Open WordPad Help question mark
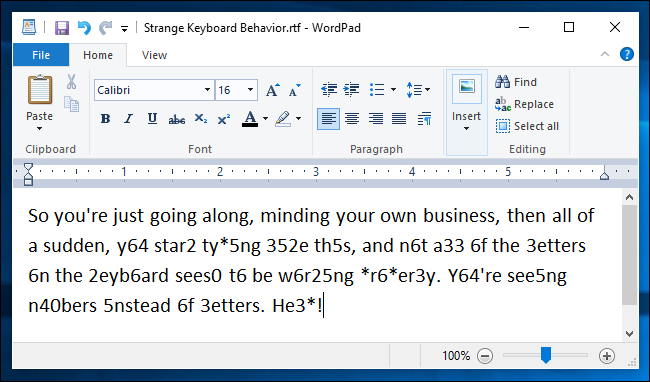The image size is (650, 382). (626, 54)
